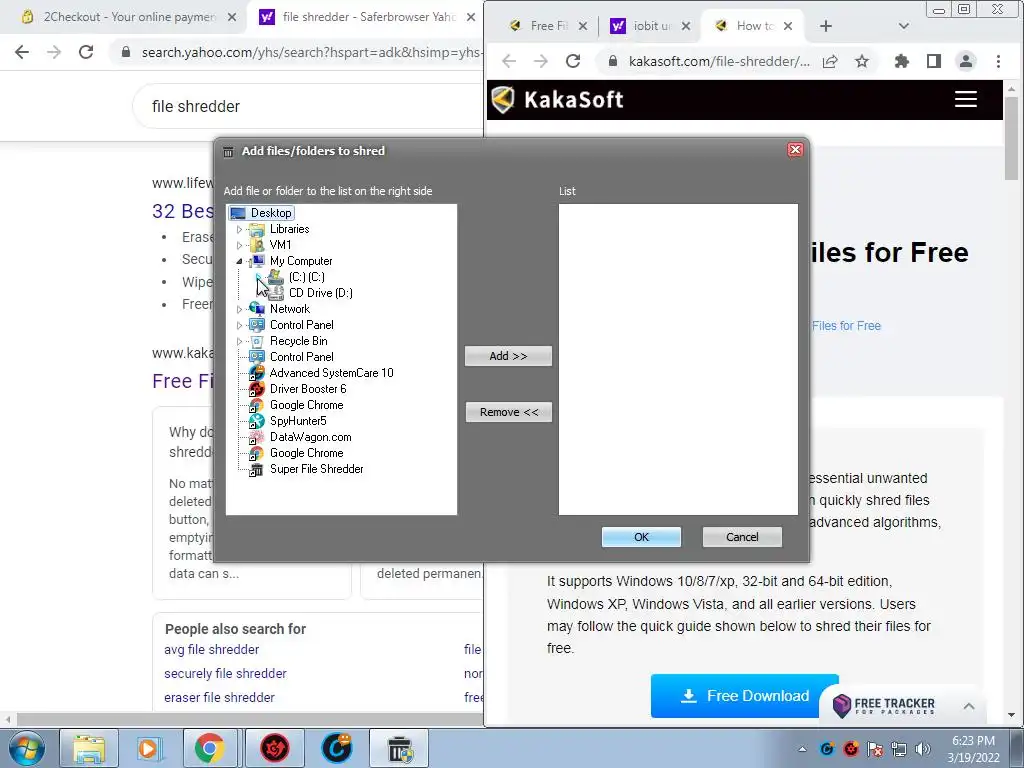Open Google Chrome from the taskbar
The width and height of the screenshot is (1024, 768).
[x=209, y=748]
